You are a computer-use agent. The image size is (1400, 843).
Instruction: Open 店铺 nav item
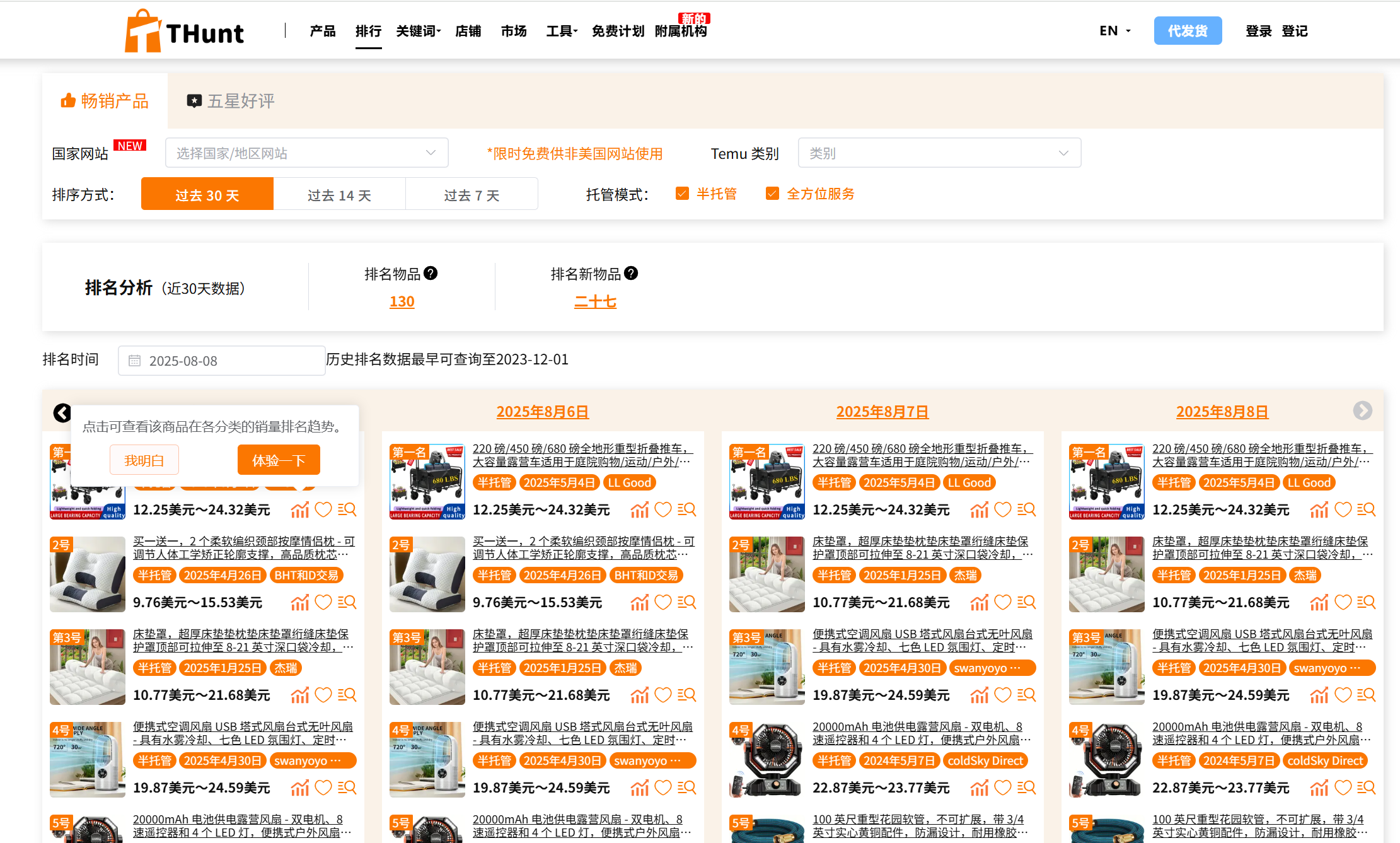pos(468,31)
